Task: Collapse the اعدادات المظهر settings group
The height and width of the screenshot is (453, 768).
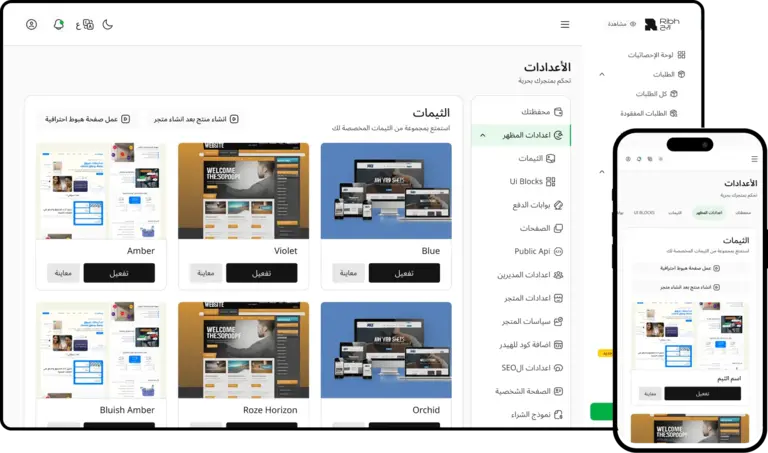Action: coord(483,134)
